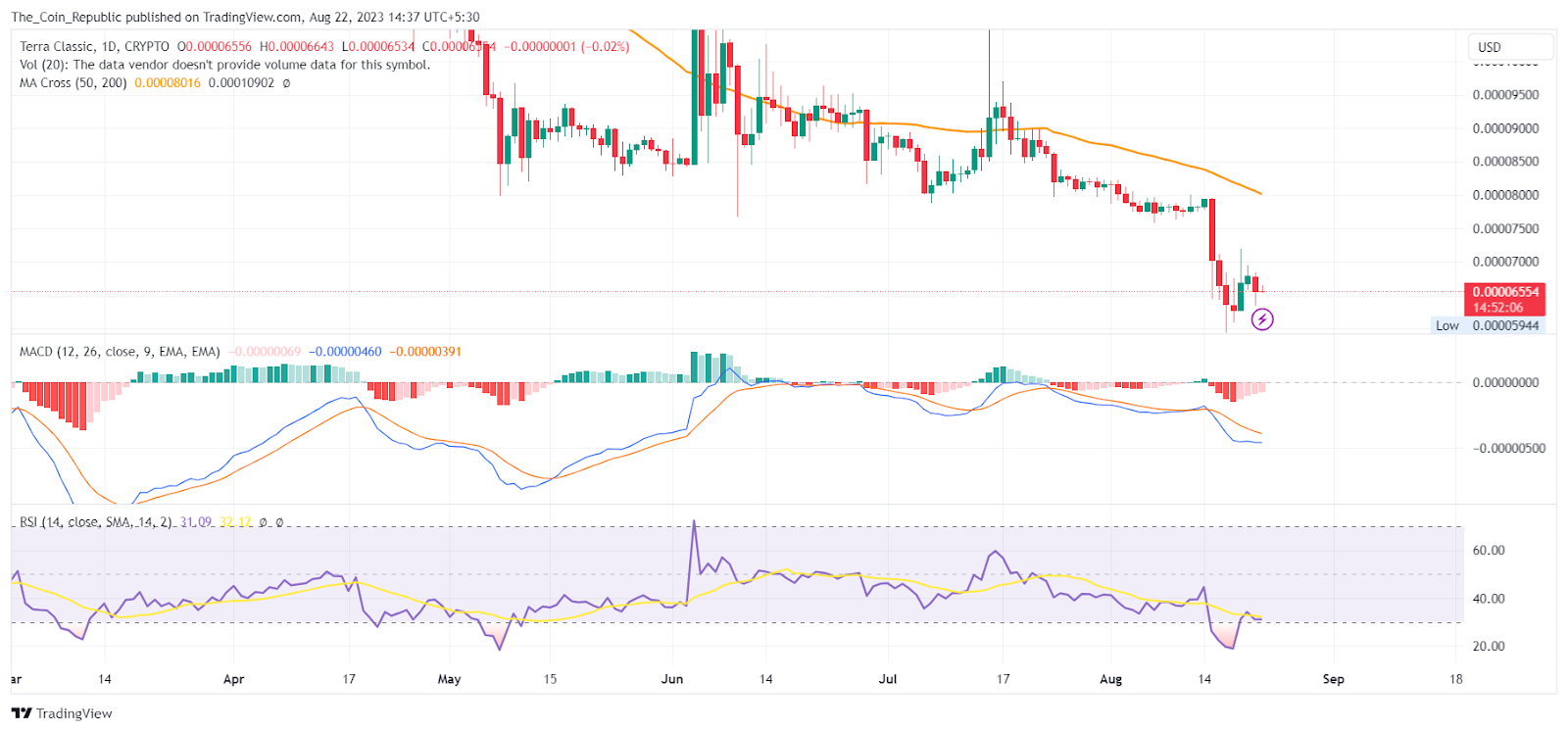Click the 0.00007000 price axis label
This screenshot has width=1568, height=732.
[x=1505, y=262]
